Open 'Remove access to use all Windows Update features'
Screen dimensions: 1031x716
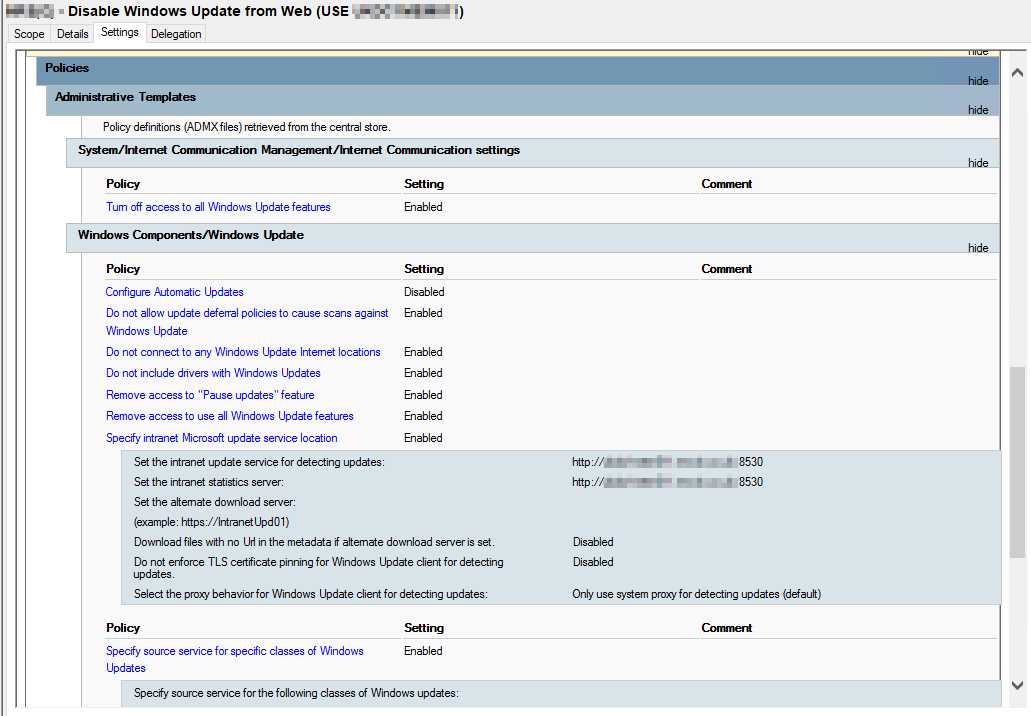coord(229,416)
